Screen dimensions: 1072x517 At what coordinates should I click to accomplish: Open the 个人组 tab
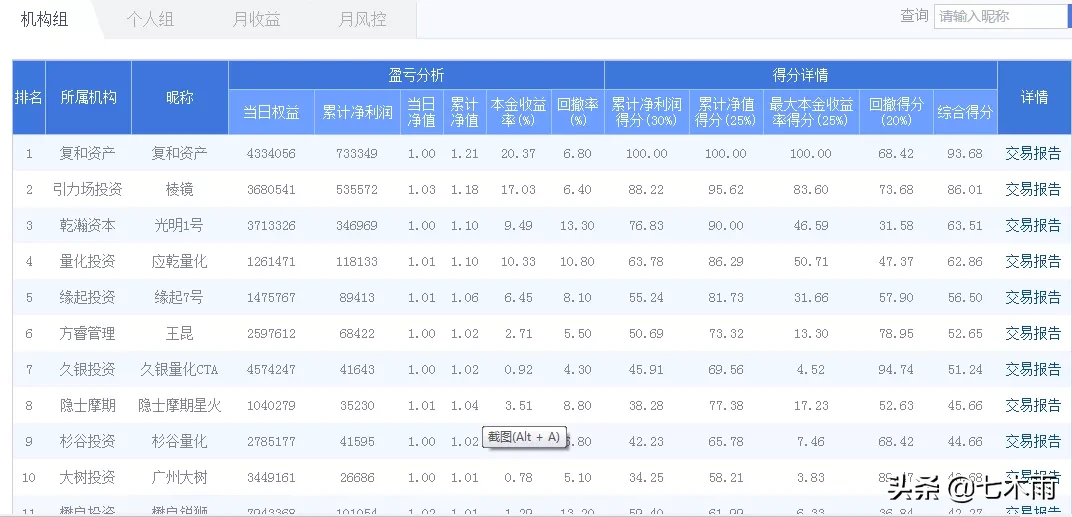click(150, 19)
